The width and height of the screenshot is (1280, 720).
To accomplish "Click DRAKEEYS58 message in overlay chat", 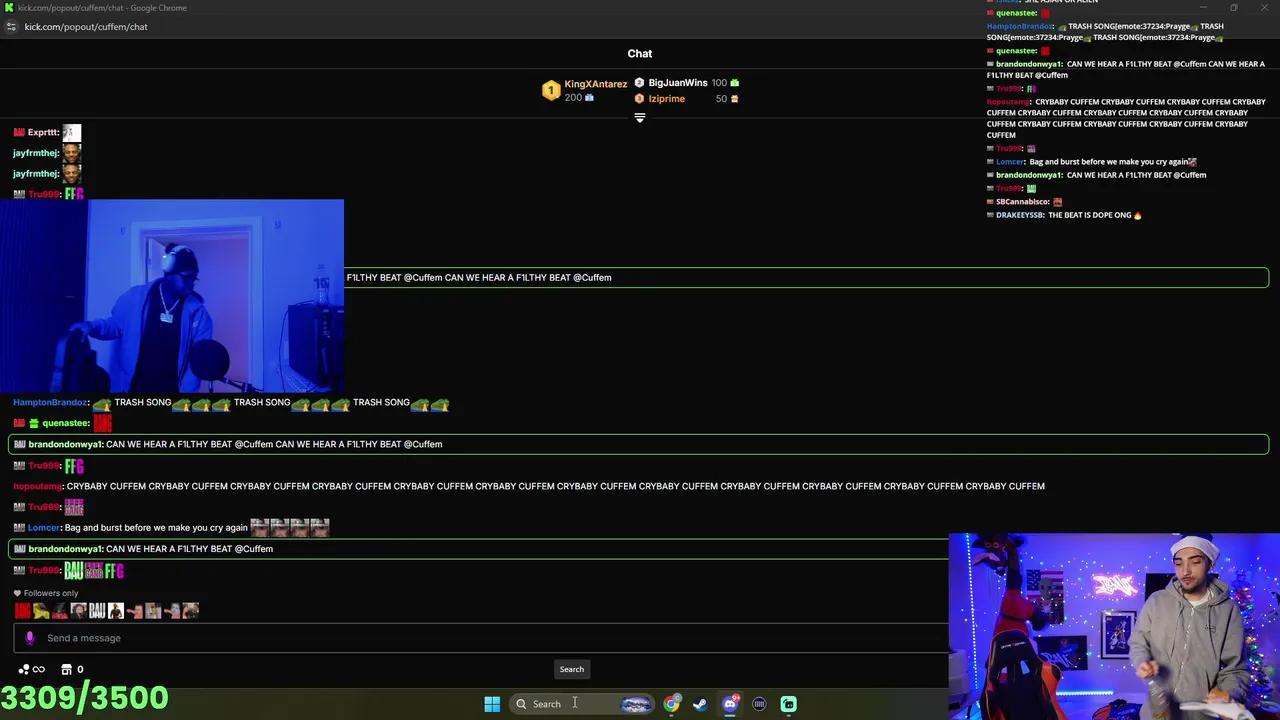I will click(x=1064, y=215).
